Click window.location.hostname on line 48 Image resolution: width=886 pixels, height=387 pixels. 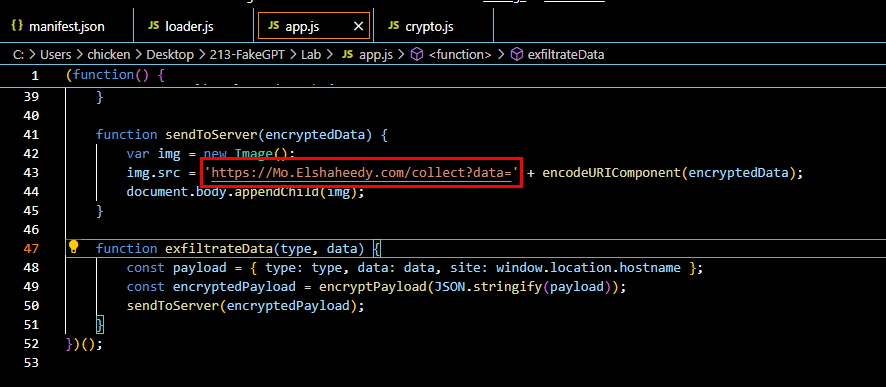588,267
